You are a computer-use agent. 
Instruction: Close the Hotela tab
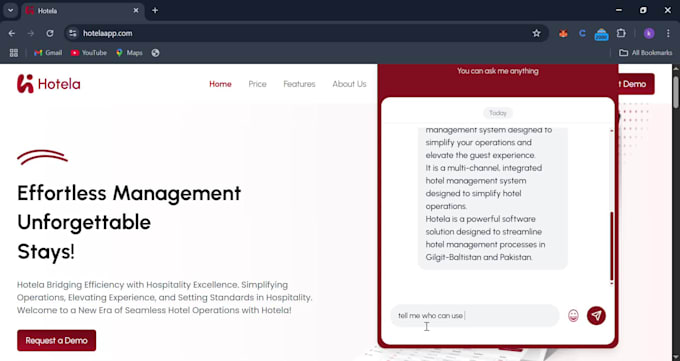click(x=136, y=10)
